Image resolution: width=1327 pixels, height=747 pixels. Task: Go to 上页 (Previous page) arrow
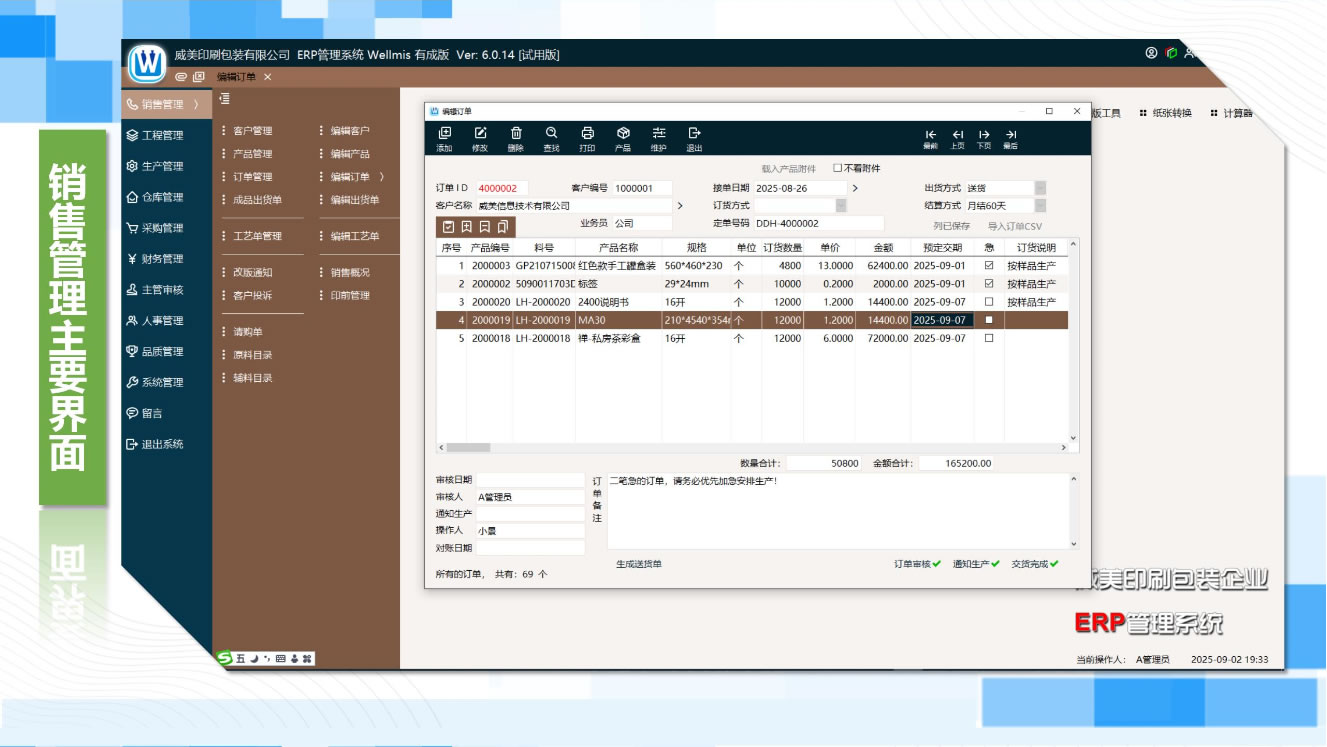click(957, 135)
